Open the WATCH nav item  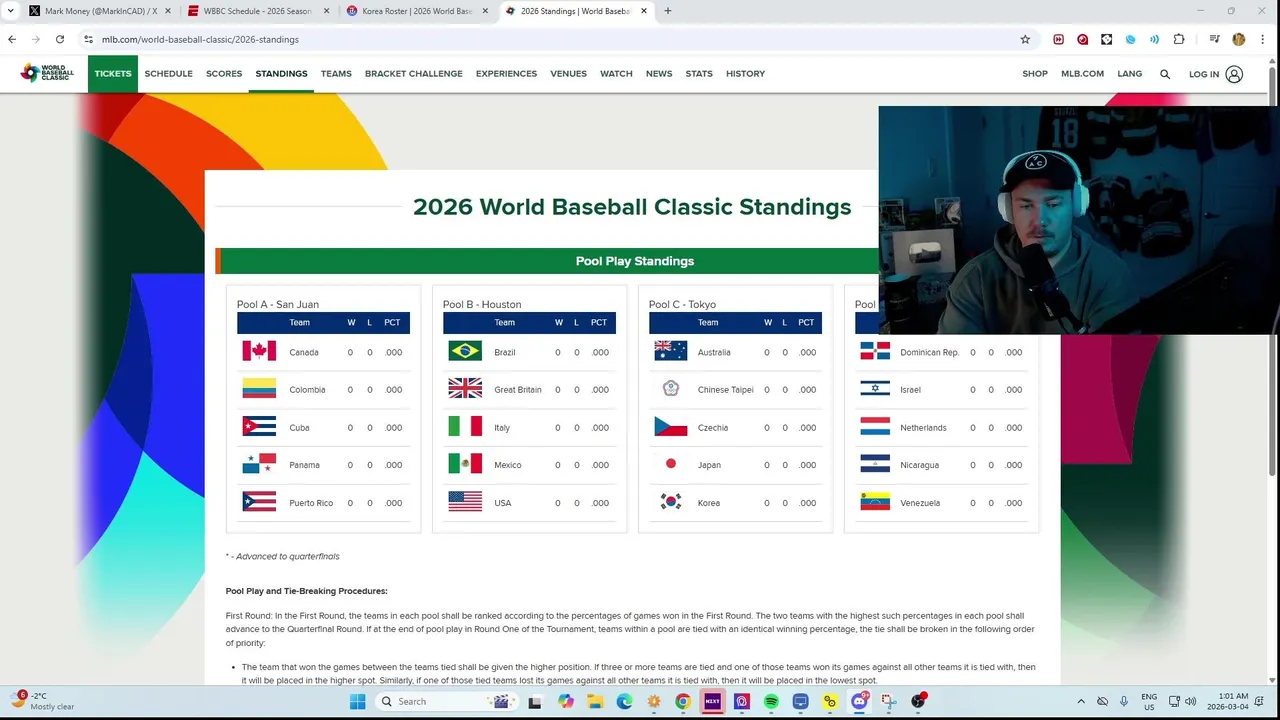[x=616, y=74]
